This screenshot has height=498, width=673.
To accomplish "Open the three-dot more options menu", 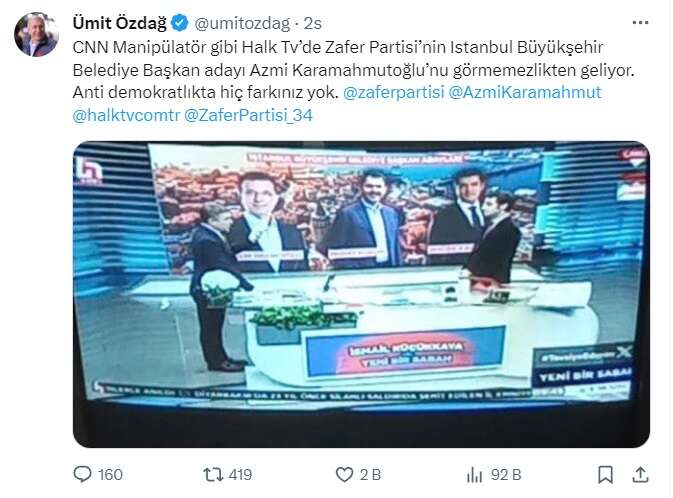I will pyautogui.click(x=640, y=22).
